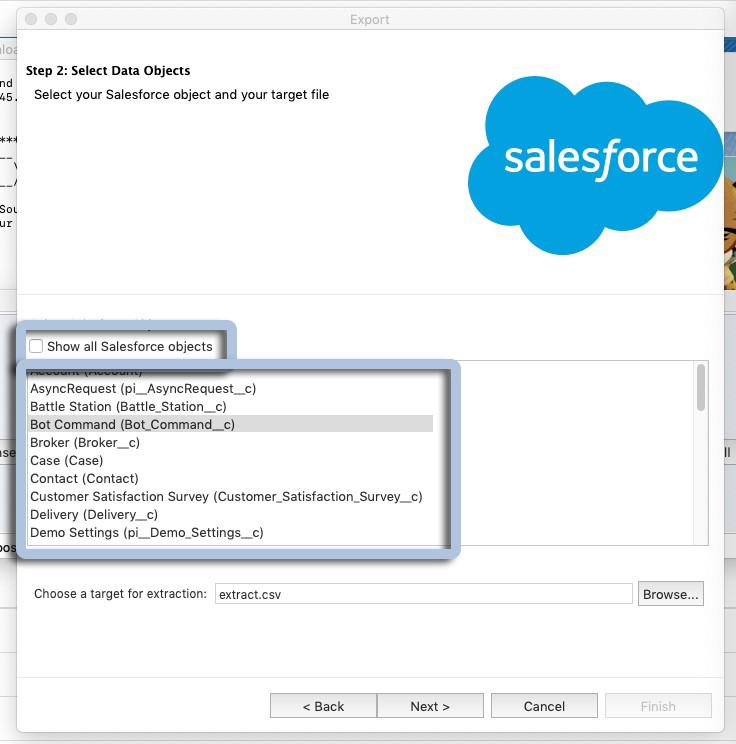Click the extraction target file field

[423, 594]
